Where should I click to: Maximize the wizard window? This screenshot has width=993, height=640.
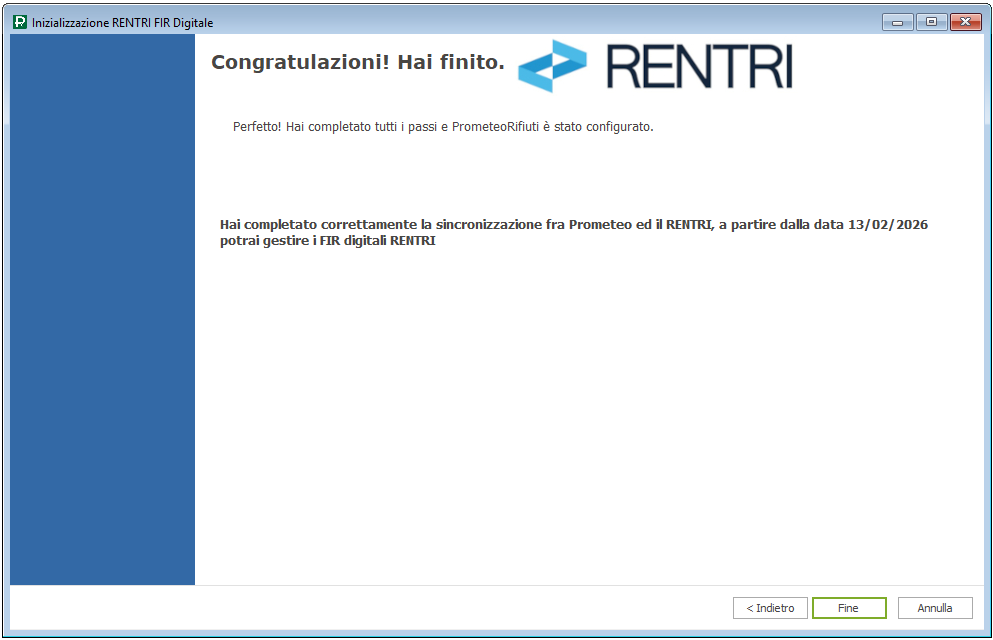point(931,22)
